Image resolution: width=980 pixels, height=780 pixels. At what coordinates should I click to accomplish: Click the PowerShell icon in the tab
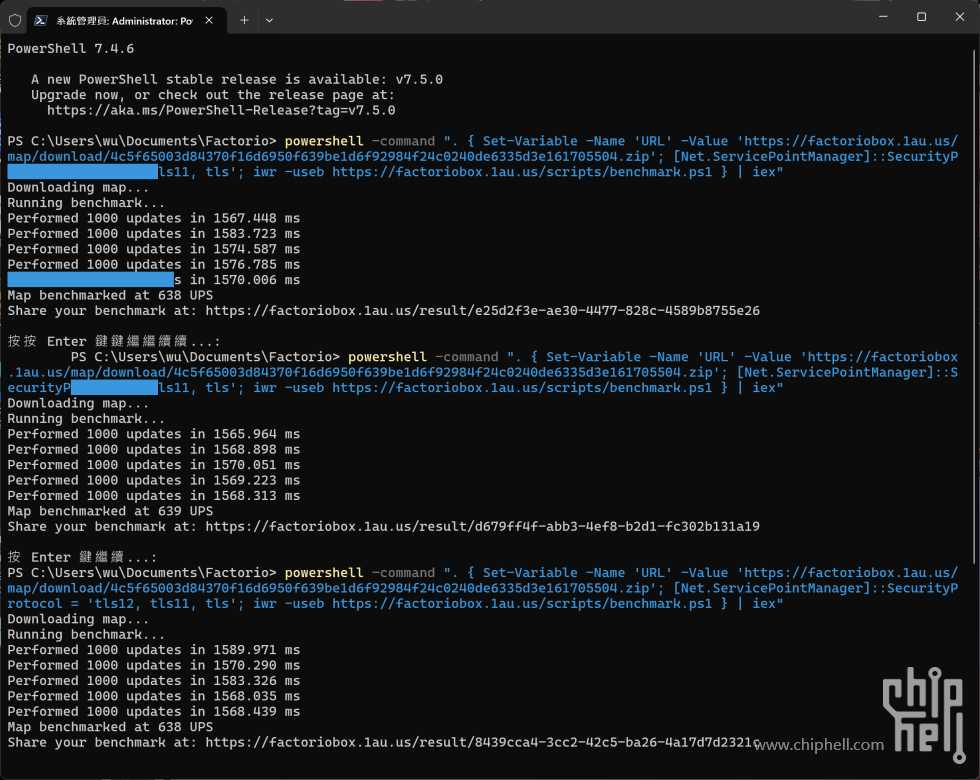pos(41,21)
